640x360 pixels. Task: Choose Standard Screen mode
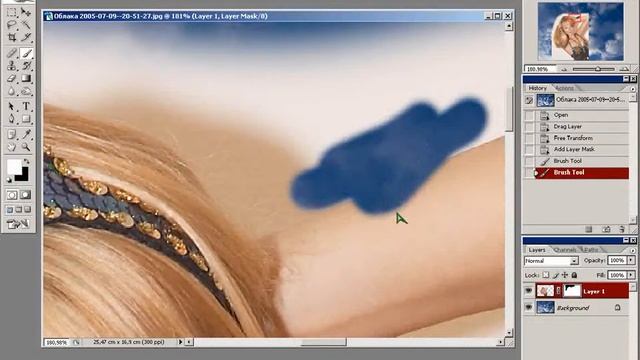tap(10, 209)
